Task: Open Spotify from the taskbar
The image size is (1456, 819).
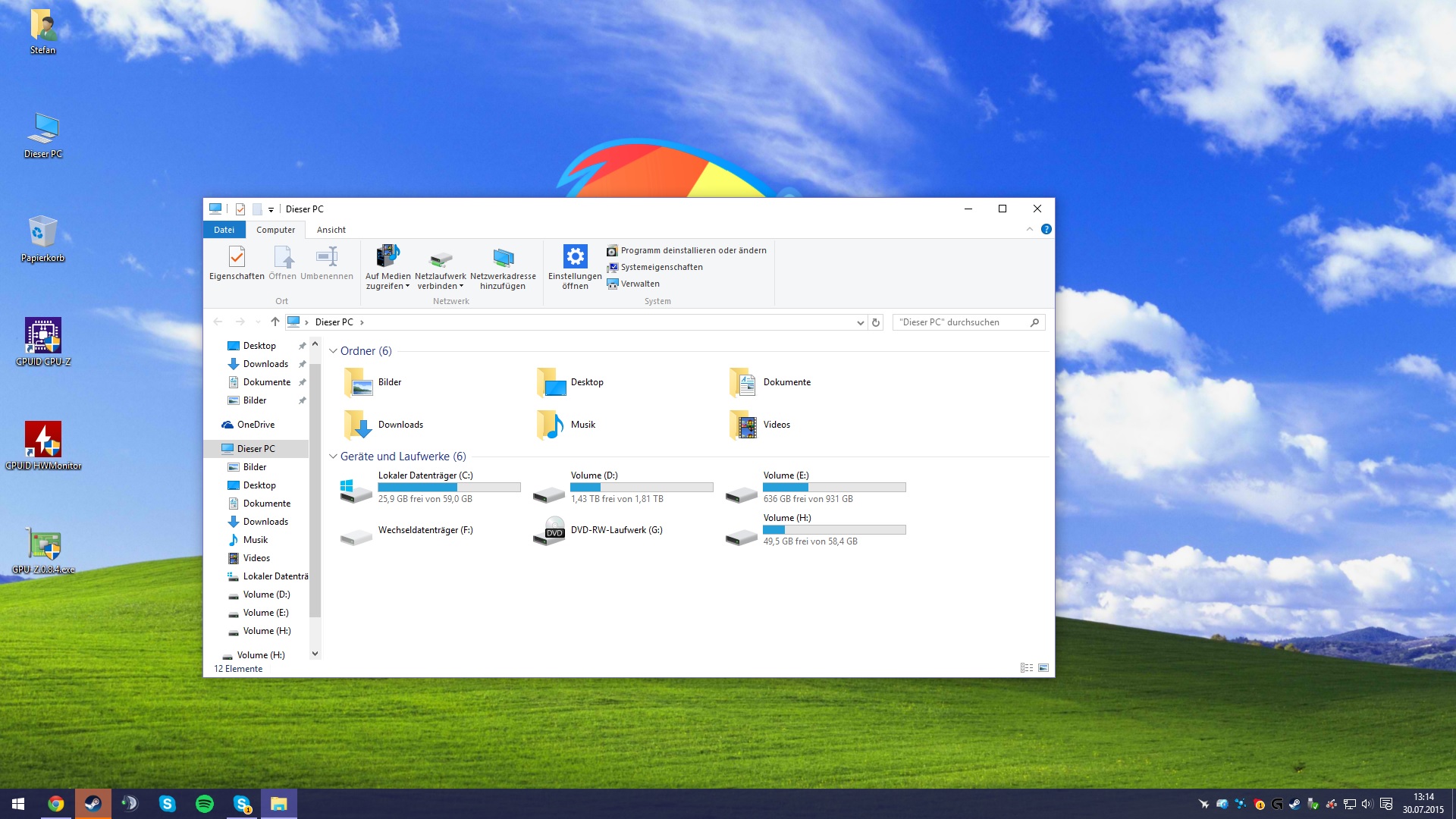Action: pyautogui.click(x=205, y=804)
